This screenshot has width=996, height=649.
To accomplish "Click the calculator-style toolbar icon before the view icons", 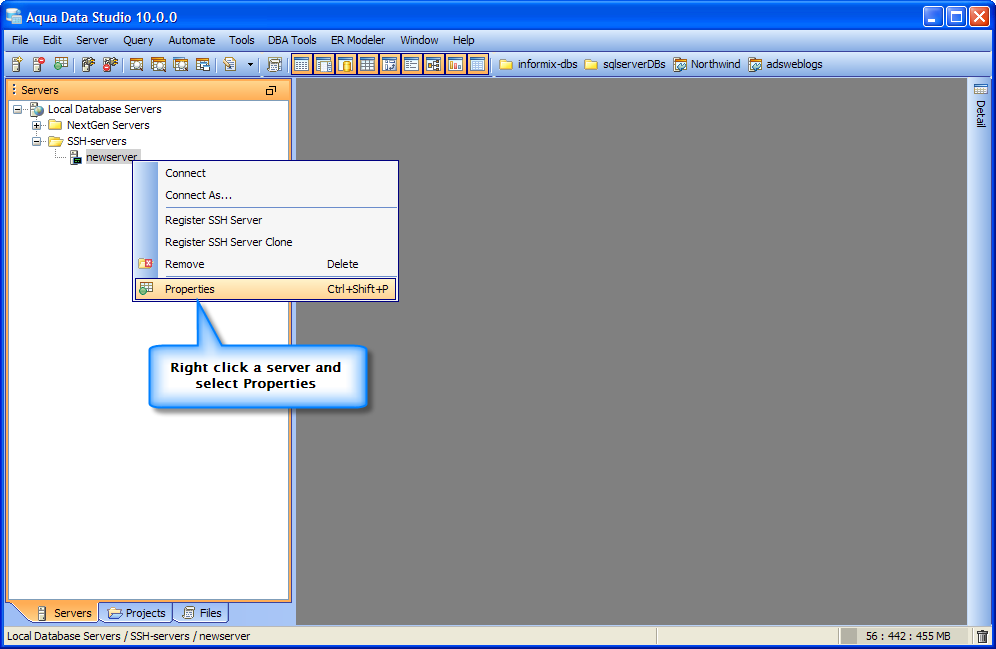I will tap(274, 64).
